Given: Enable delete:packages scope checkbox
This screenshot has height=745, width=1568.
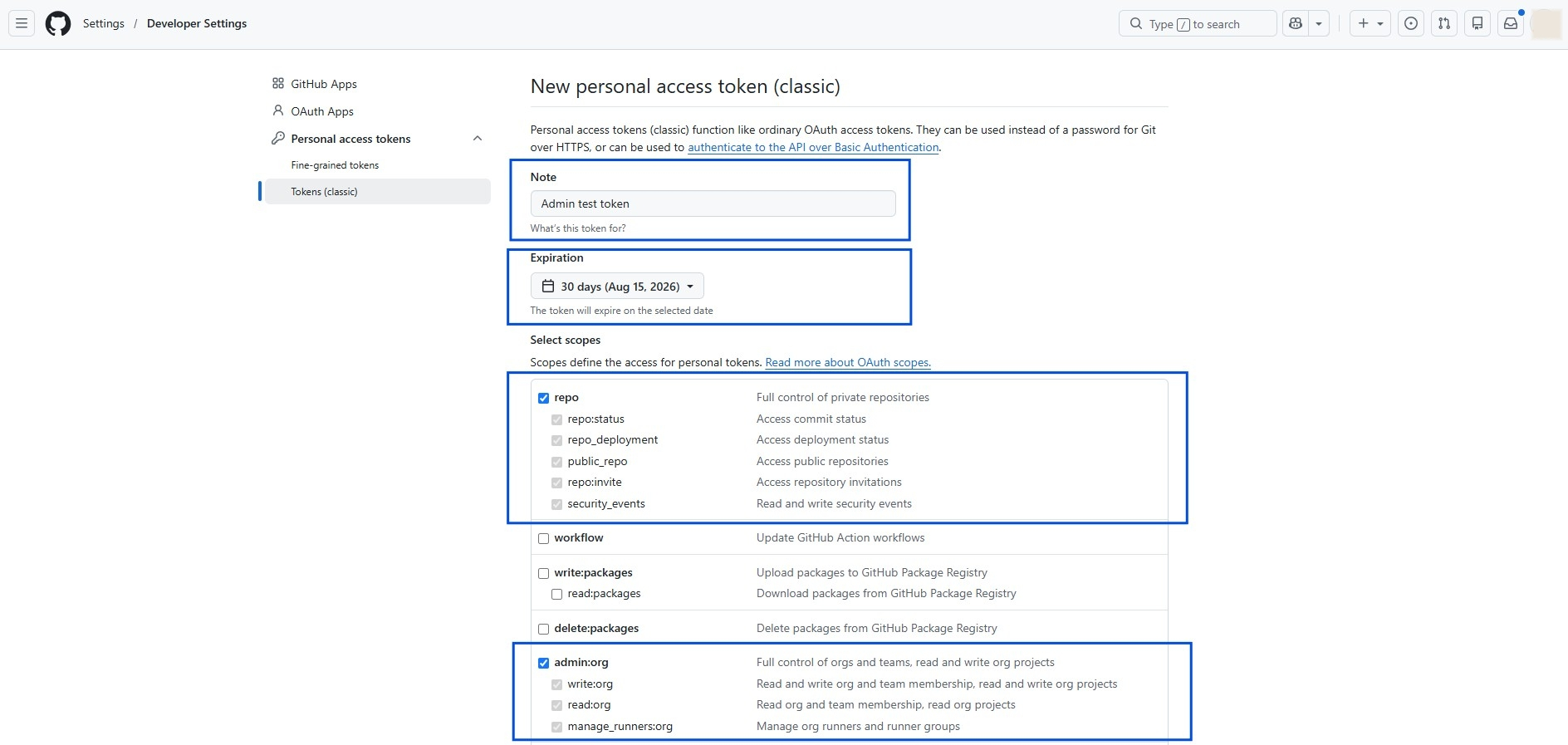Looking at the screenshot, I should 543,629.
